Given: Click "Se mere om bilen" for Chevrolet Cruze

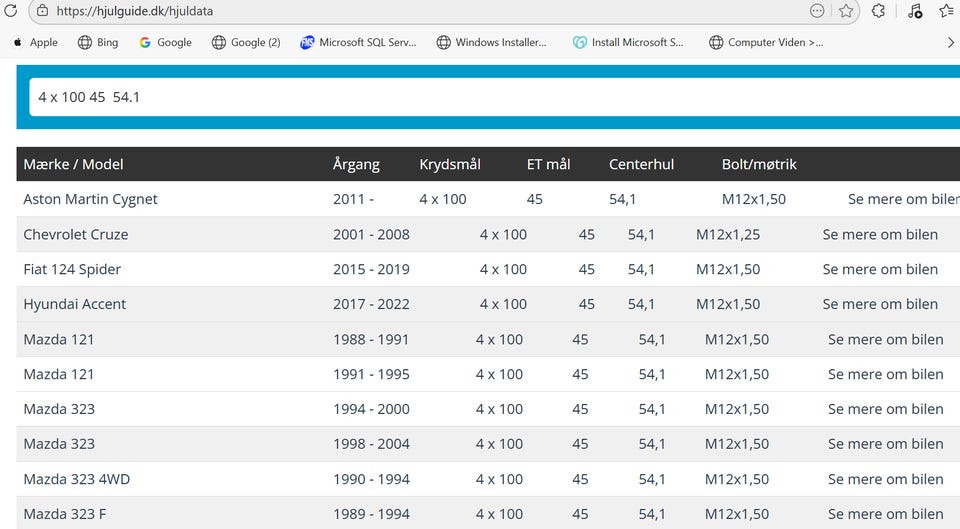Looking at the screenshot, I should pyautogui.click(x=880, y=234).
